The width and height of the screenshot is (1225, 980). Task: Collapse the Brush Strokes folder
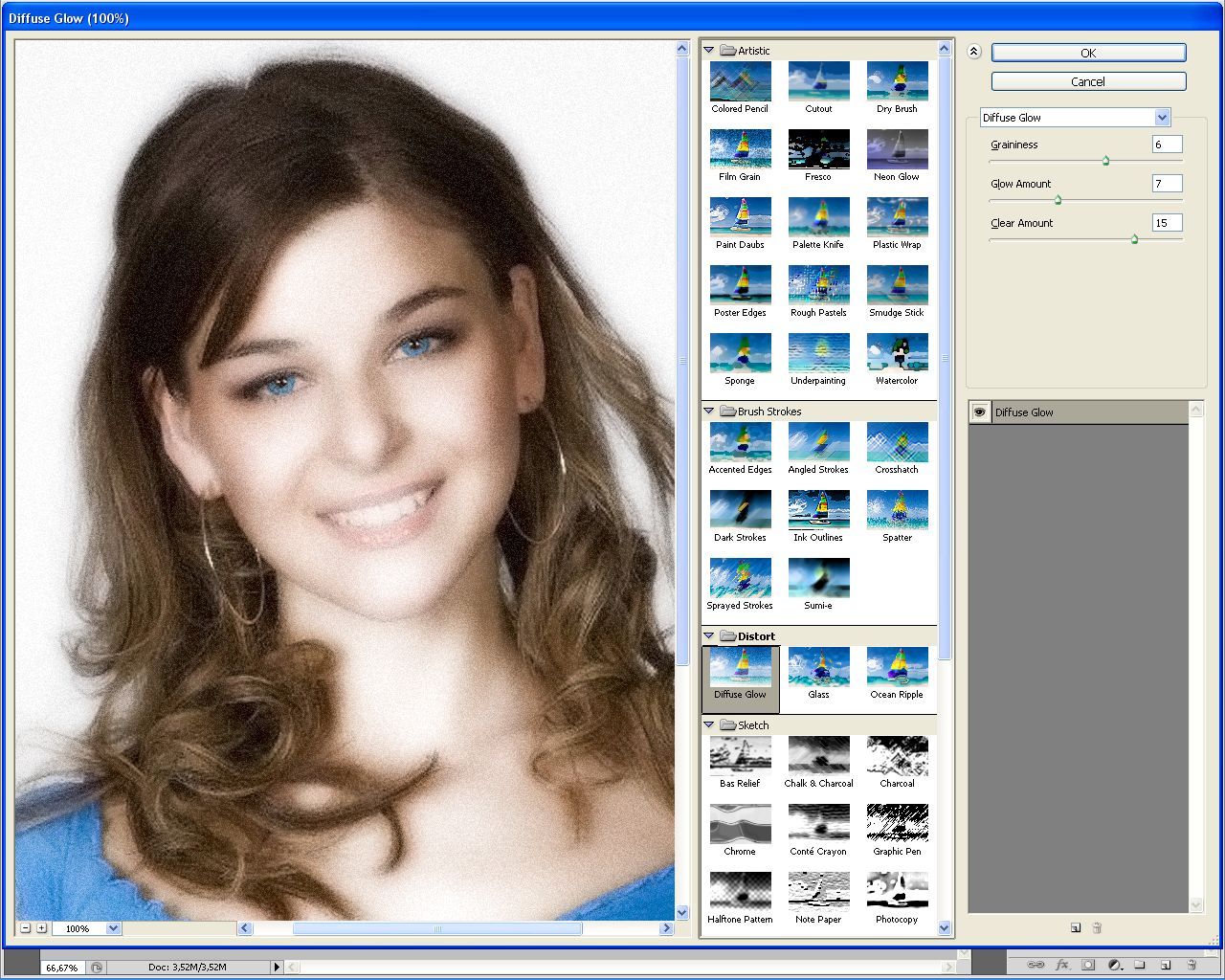[709, 412]
